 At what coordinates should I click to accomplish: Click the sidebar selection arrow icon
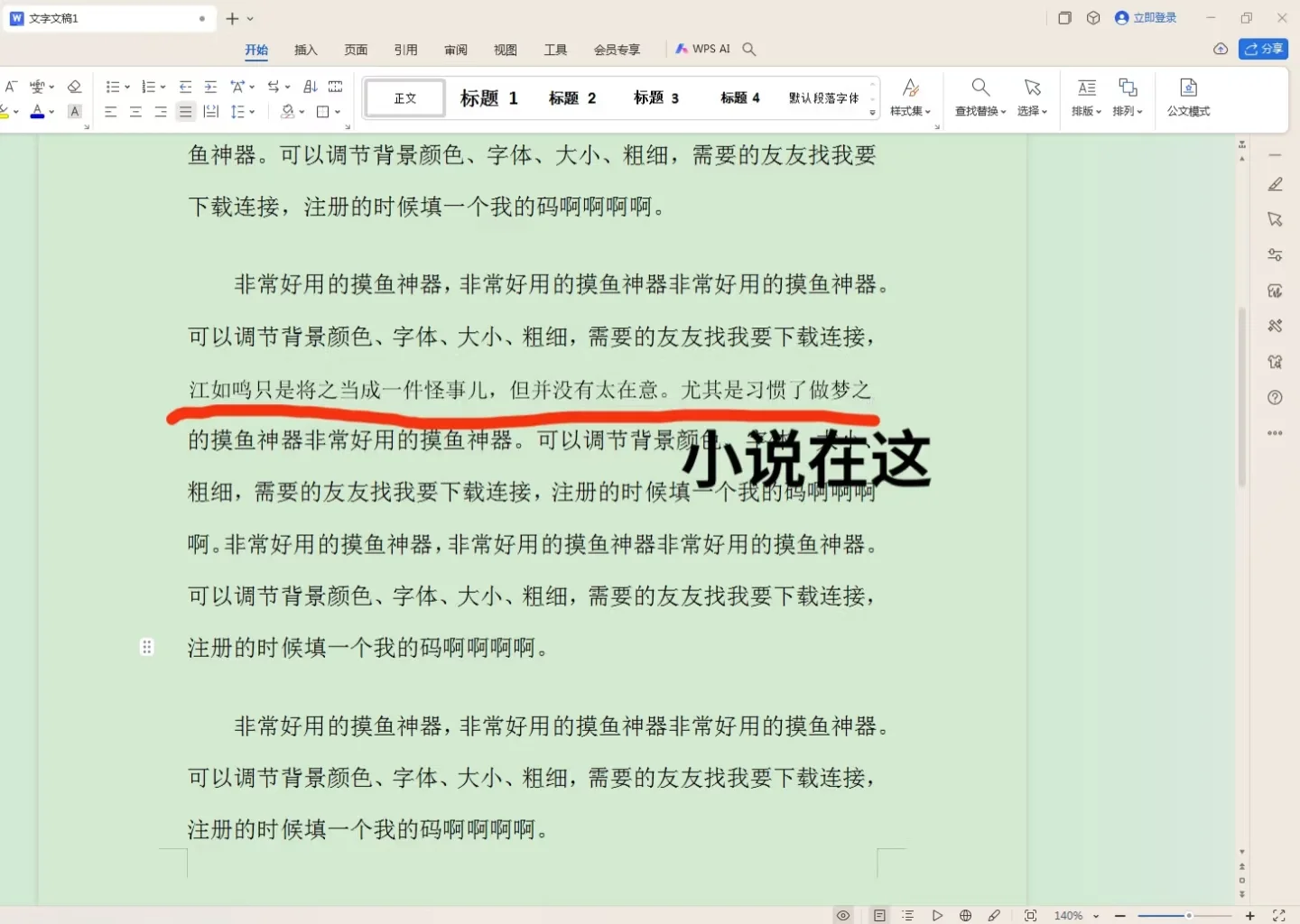[x=1275, y=219]
